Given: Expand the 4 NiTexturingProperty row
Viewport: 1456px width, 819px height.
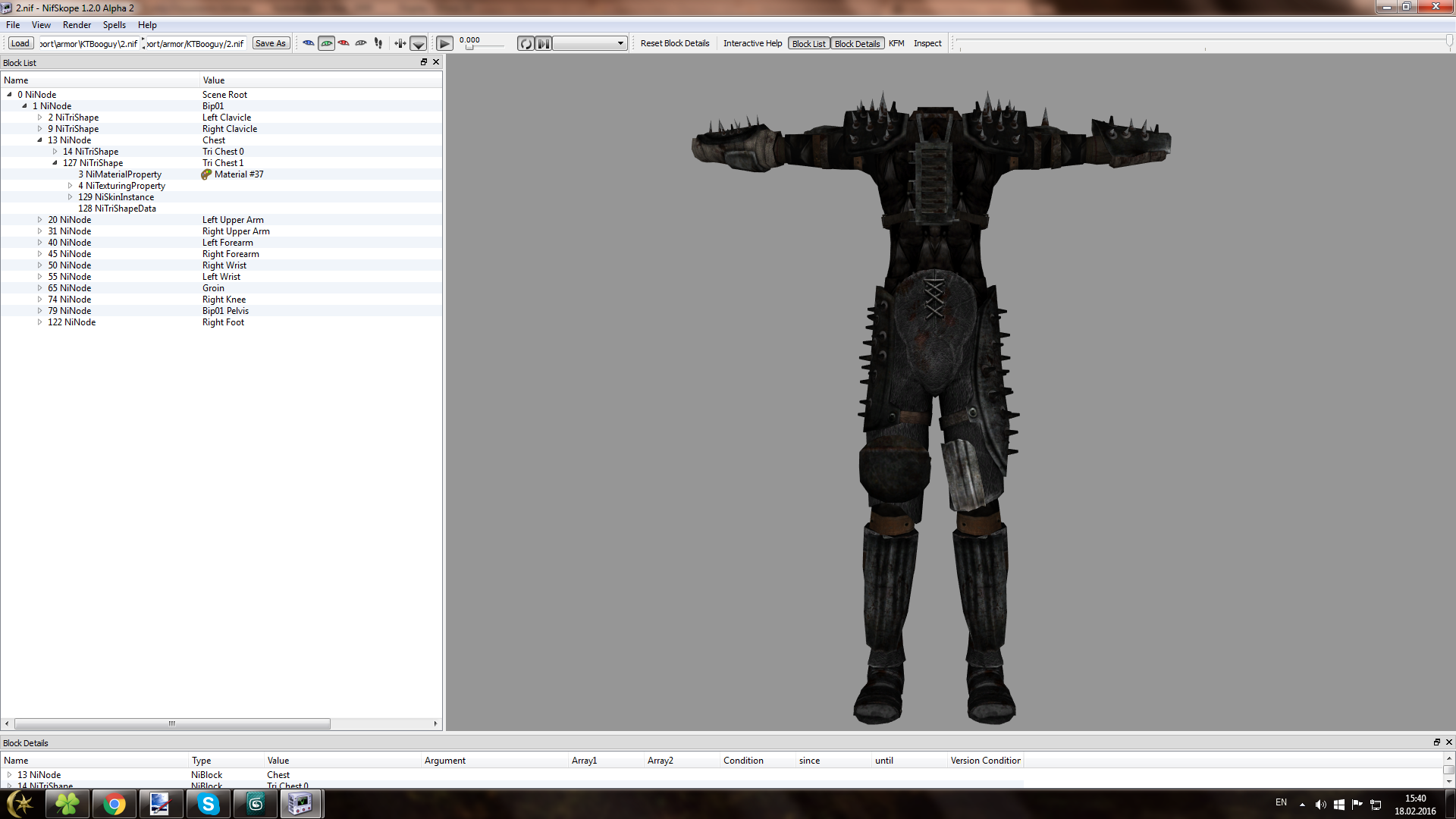Looking at the screenshot, I should (x=70, y=186).
